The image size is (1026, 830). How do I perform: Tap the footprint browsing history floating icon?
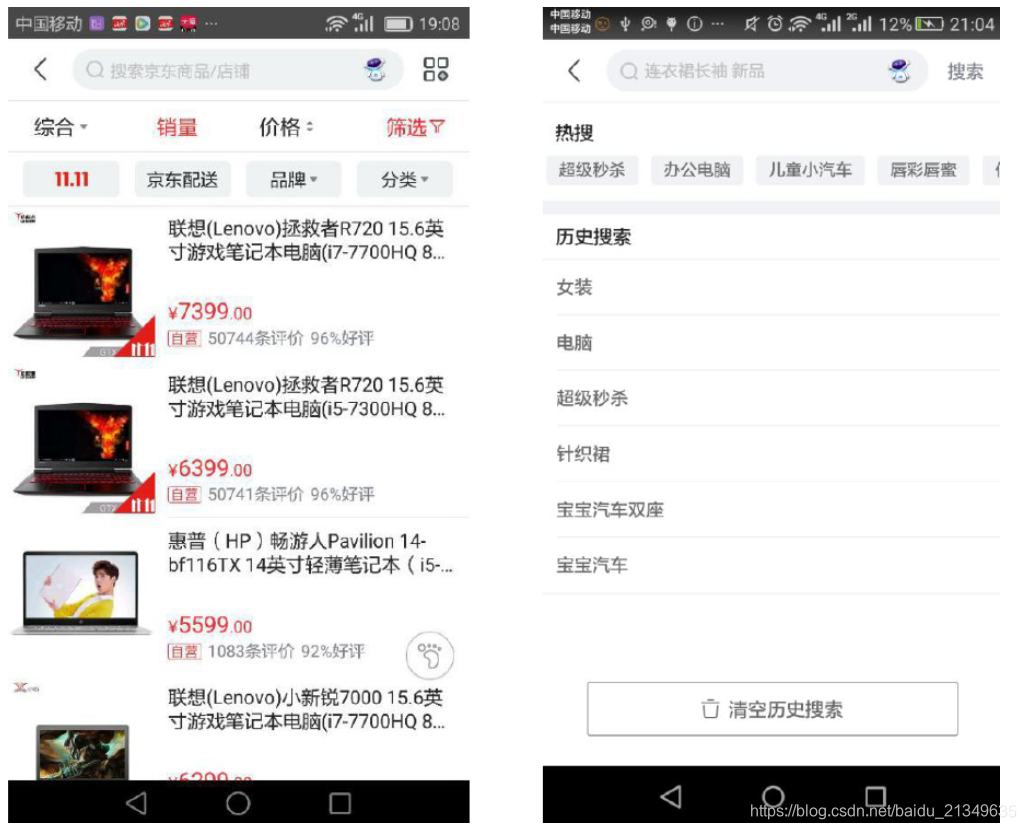[x=429, y=655]
